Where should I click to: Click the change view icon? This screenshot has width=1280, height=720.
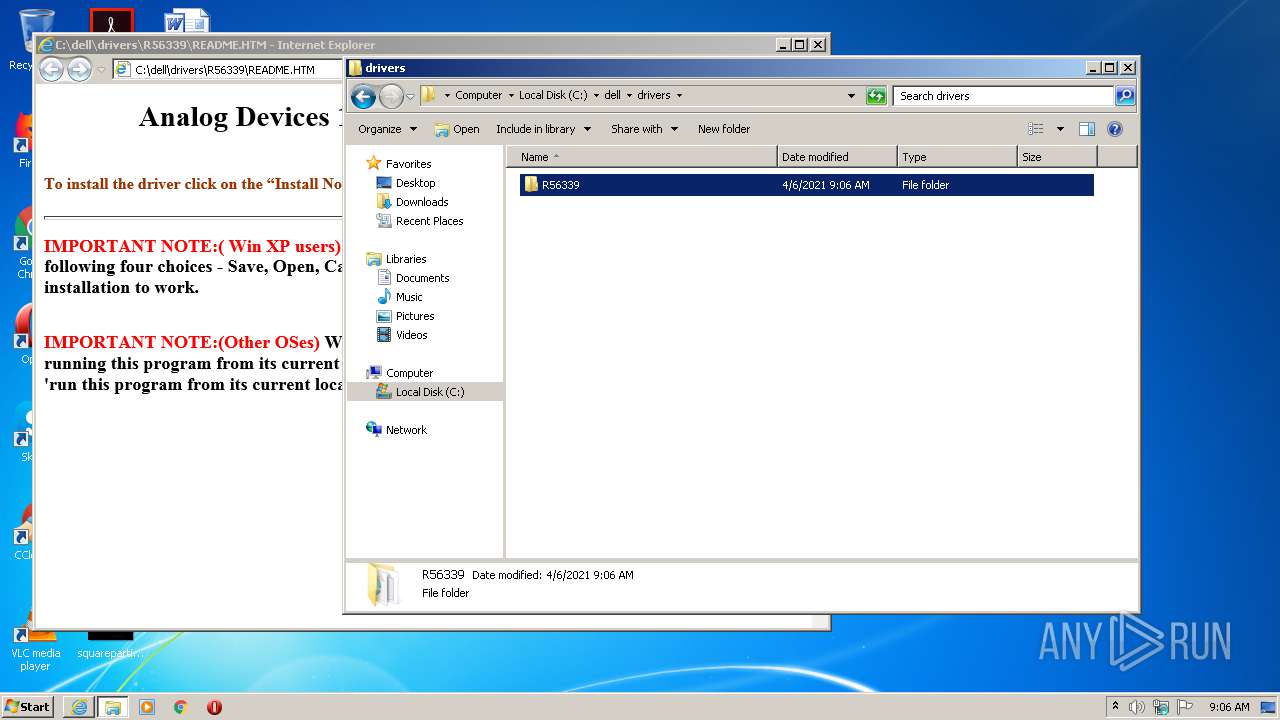[1036, 129]
